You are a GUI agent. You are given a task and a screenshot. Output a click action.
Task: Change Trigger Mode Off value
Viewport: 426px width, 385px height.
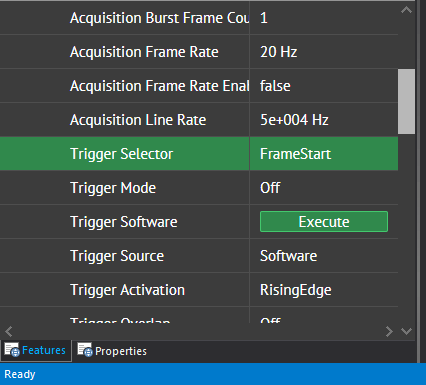coord(324,188)
